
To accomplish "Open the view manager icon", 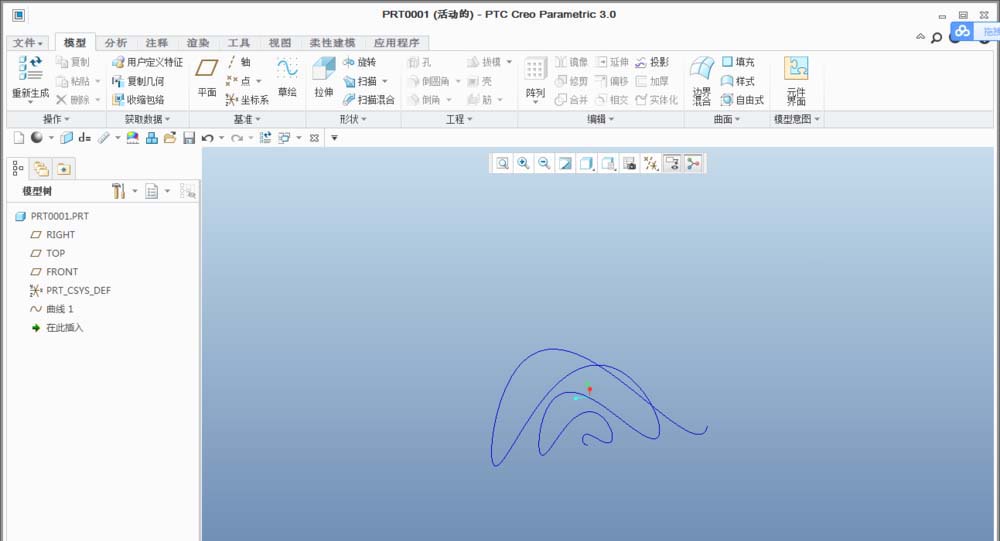I will [629, 164].
